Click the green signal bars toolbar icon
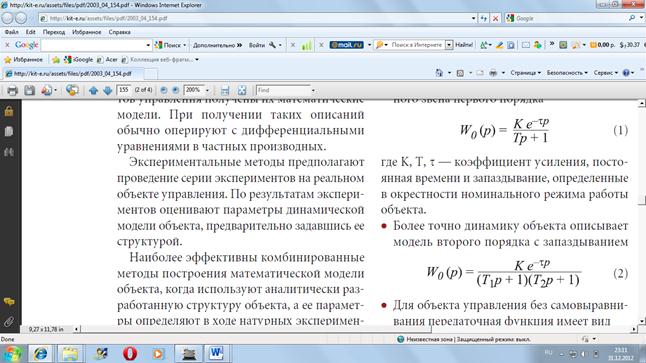Viewport: 646px width, 363px height. (306, 45)
